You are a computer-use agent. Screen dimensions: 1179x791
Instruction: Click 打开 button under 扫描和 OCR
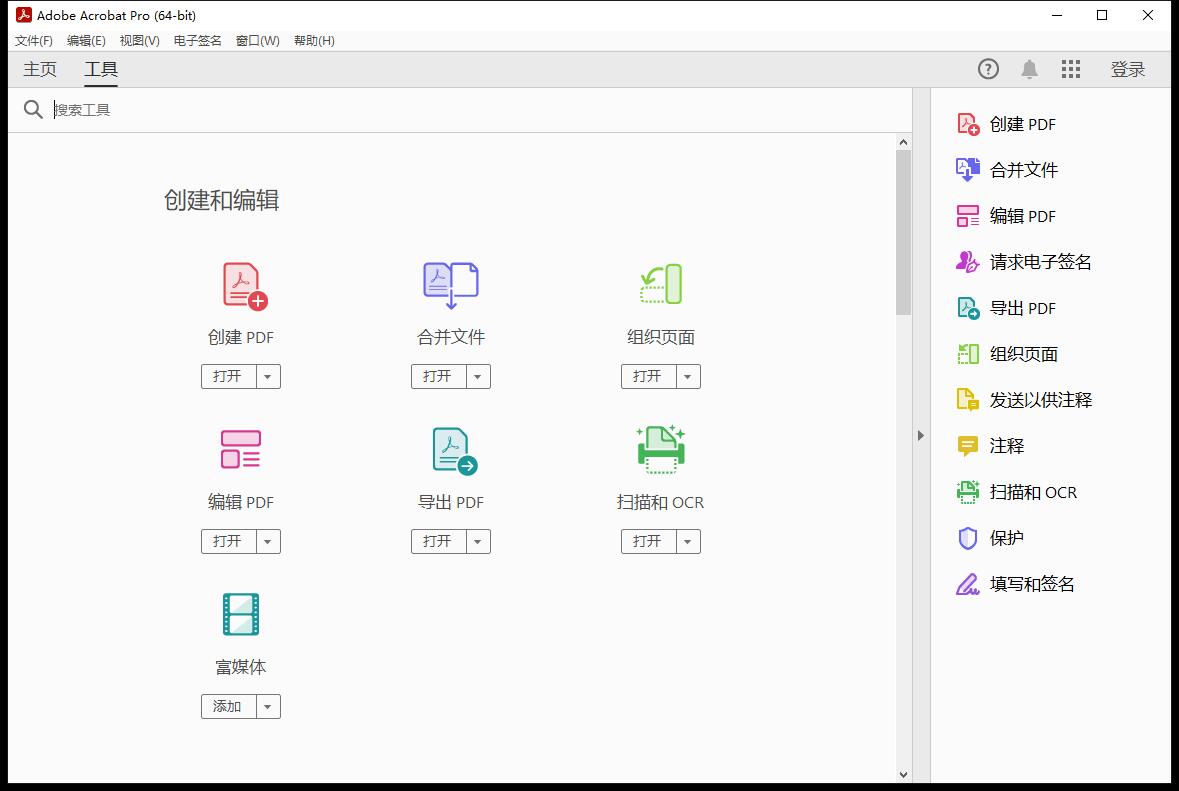tap(647, 541)
